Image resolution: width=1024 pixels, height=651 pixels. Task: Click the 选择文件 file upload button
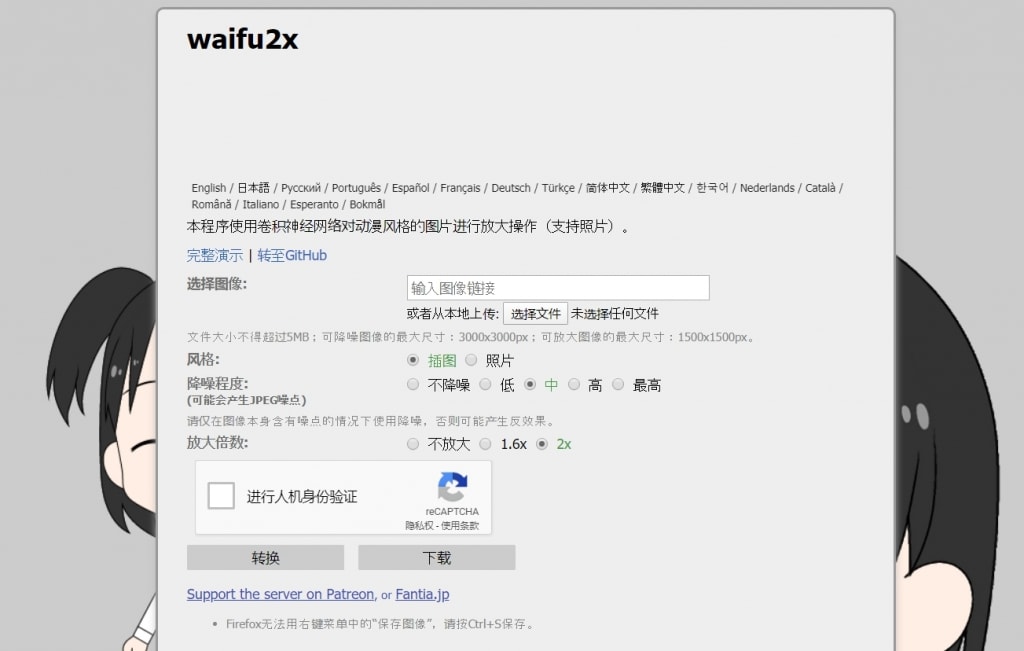(x=536, y=314)
